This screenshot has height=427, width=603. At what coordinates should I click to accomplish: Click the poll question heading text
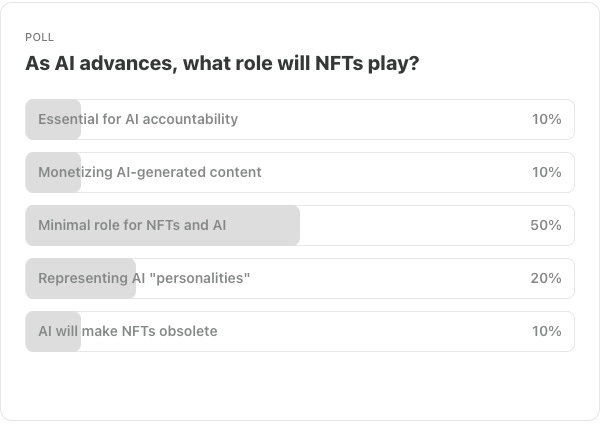(x=222, y=63)
